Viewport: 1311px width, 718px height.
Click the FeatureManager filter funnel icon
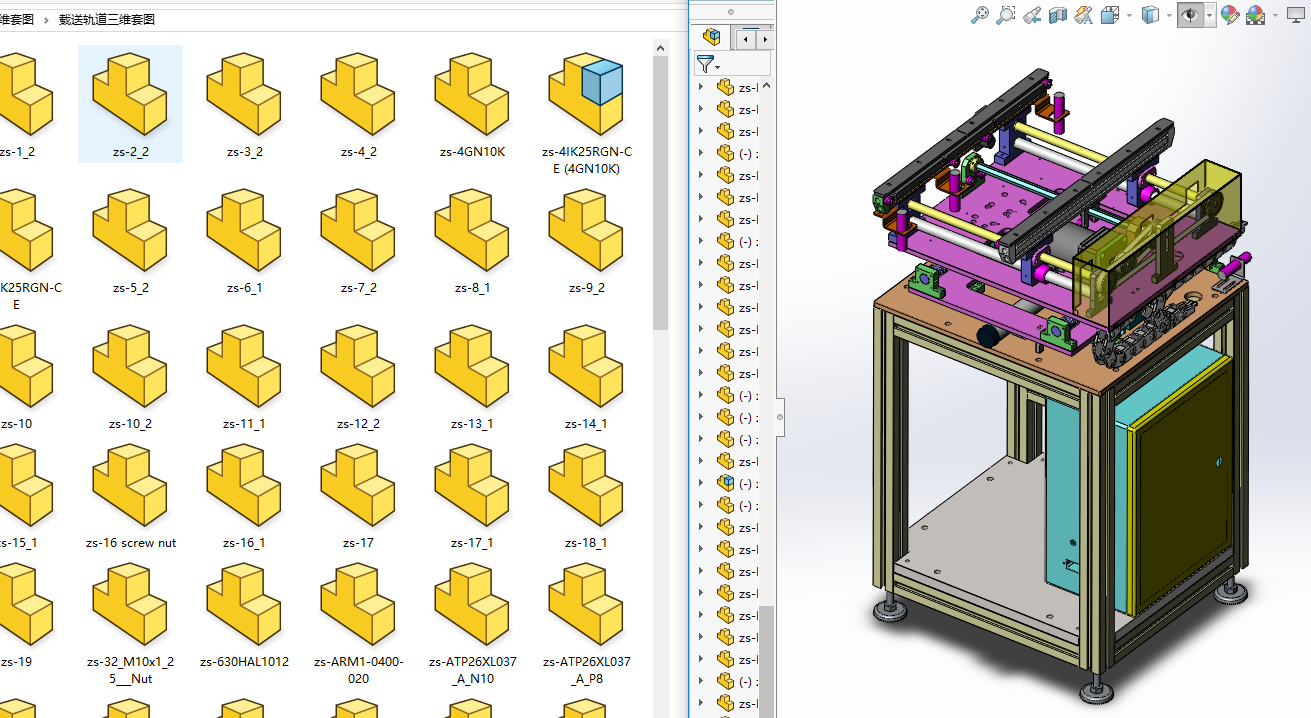pyautogui.click(x=706, y=65)
